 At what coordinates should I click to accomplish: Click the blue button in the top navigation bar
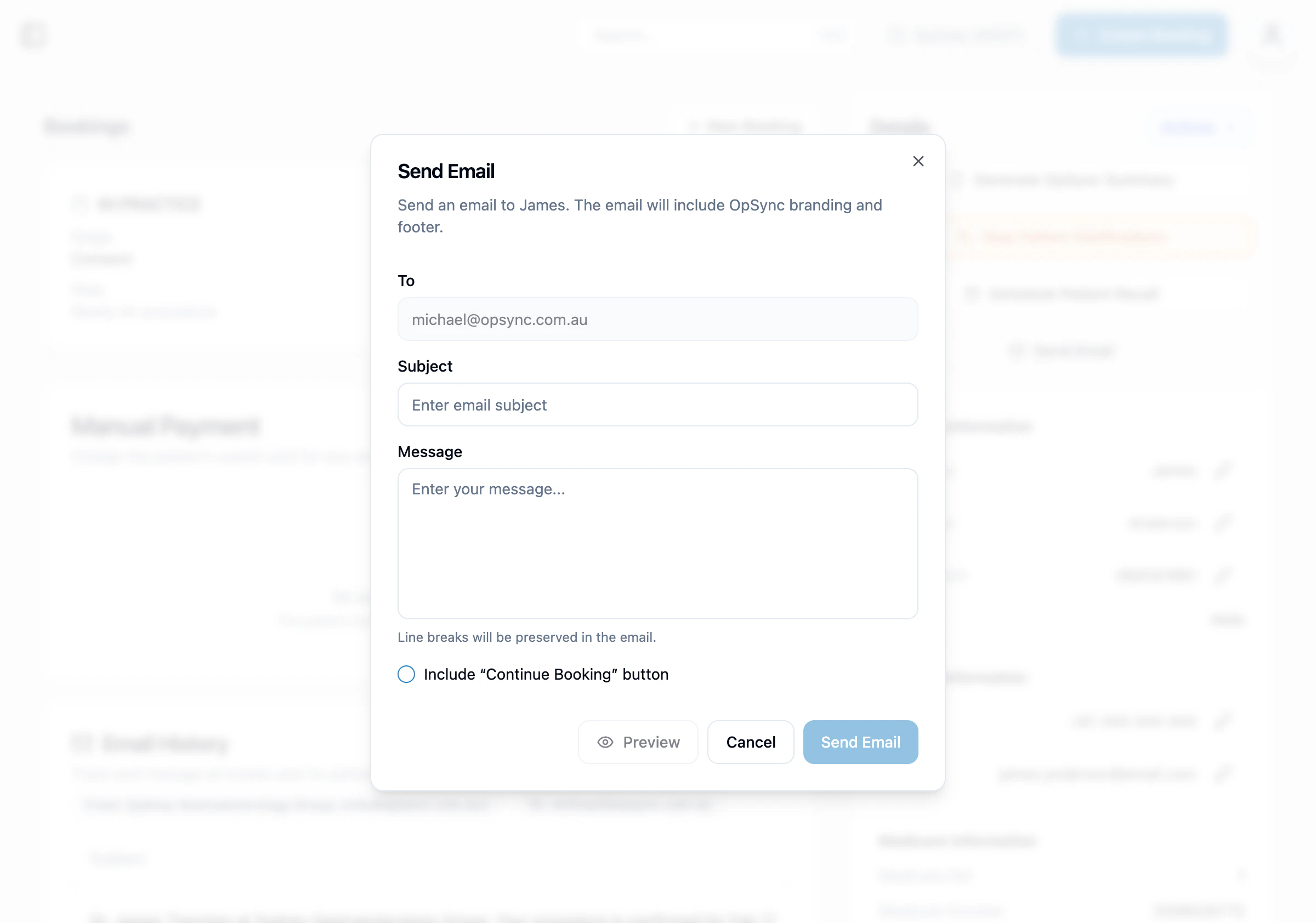click(1141, 35)
